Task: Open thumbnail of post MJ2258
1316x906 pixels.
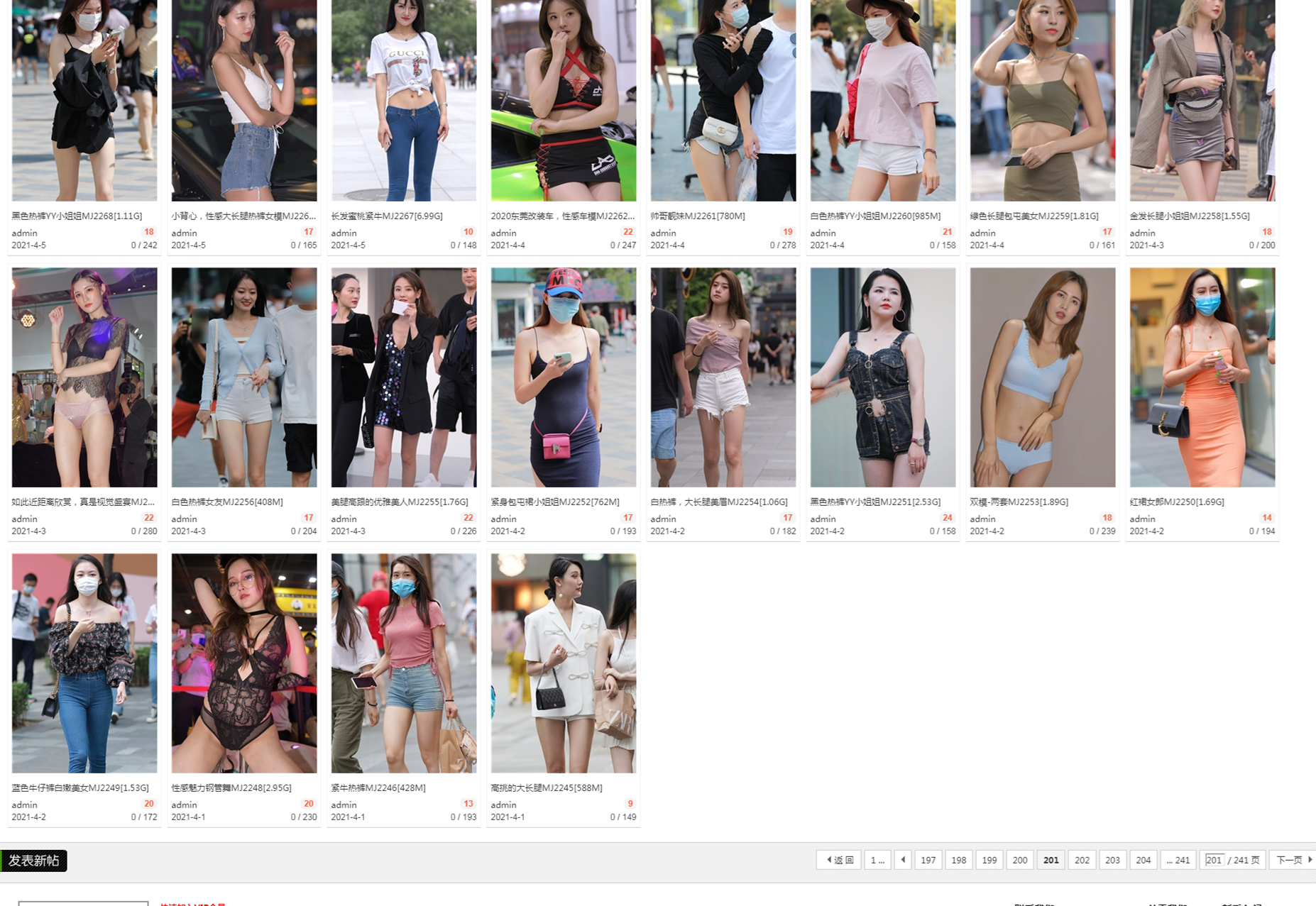Action: click(1202, 100)
